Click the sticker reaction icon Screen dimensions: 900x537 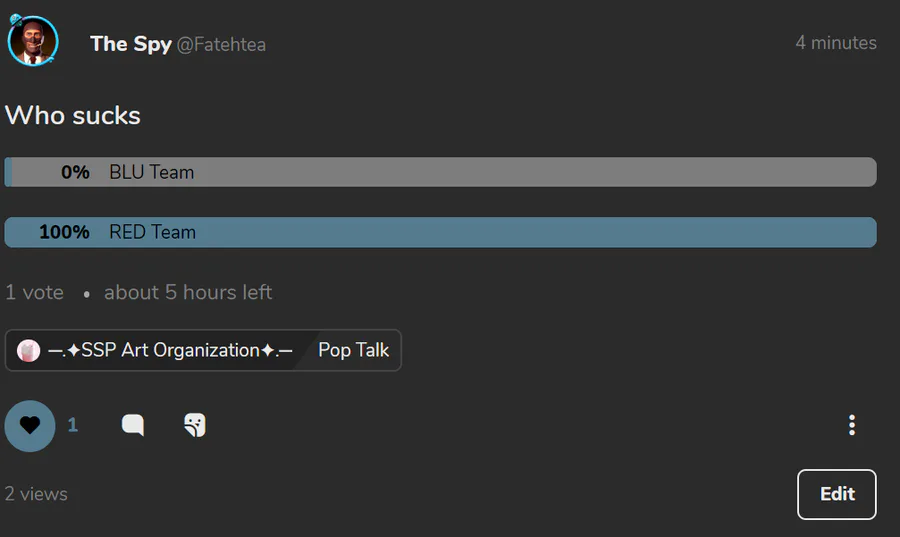click(195, 425)
